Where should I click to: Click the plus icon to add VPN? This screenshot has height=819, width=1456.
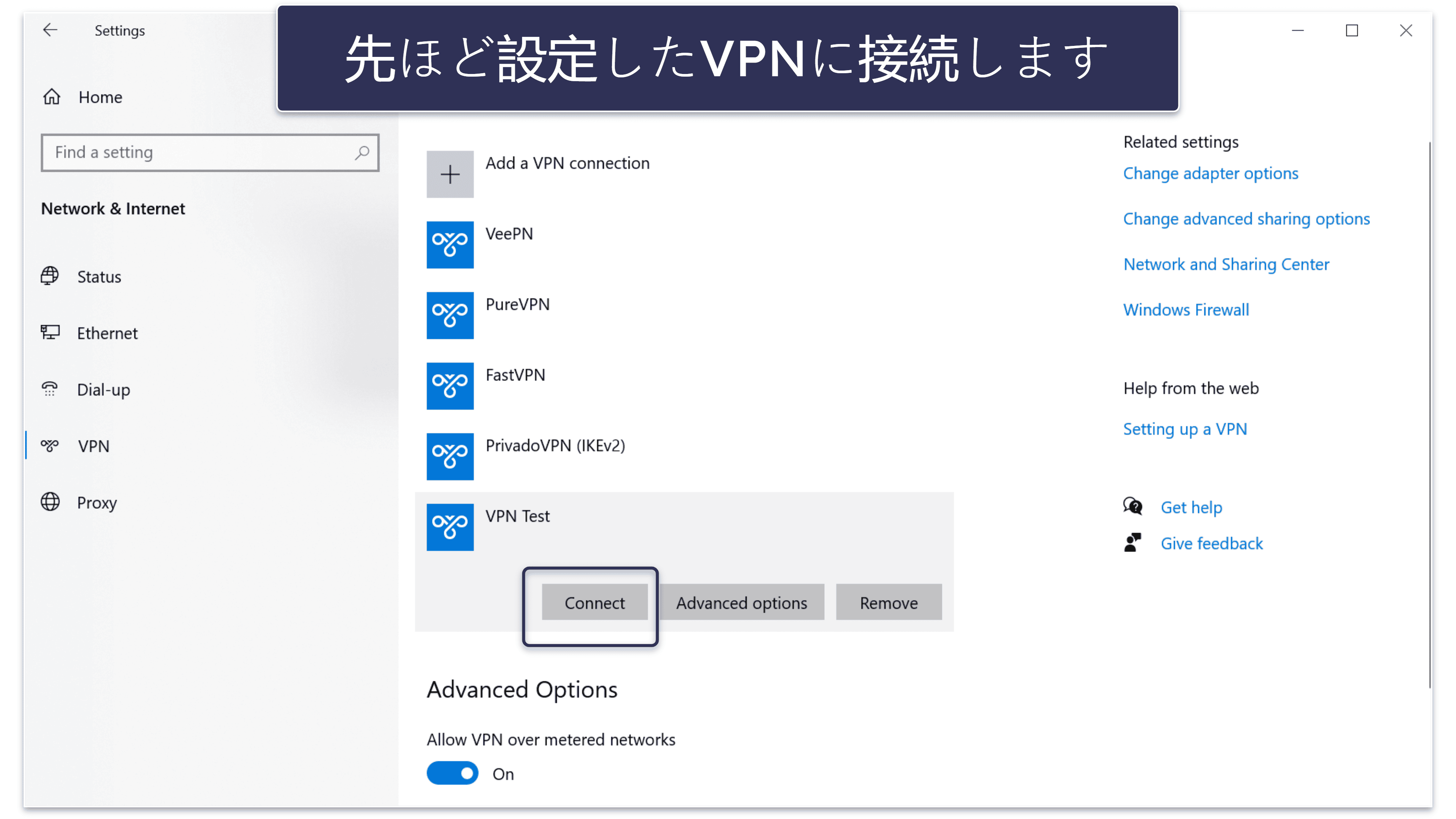pos(450,174)
